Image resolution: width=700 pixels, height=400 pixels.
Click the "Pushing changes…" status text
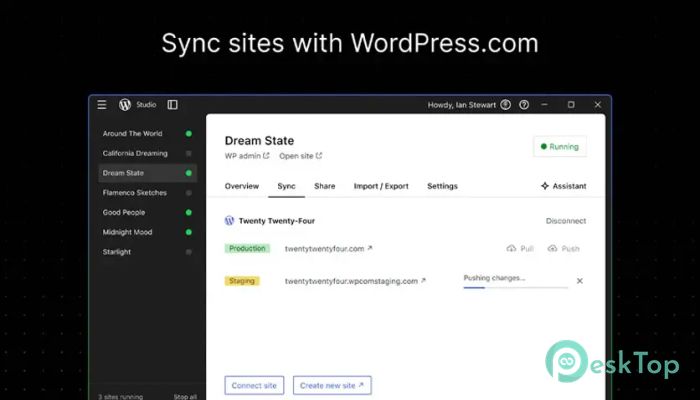click(494, 278)
